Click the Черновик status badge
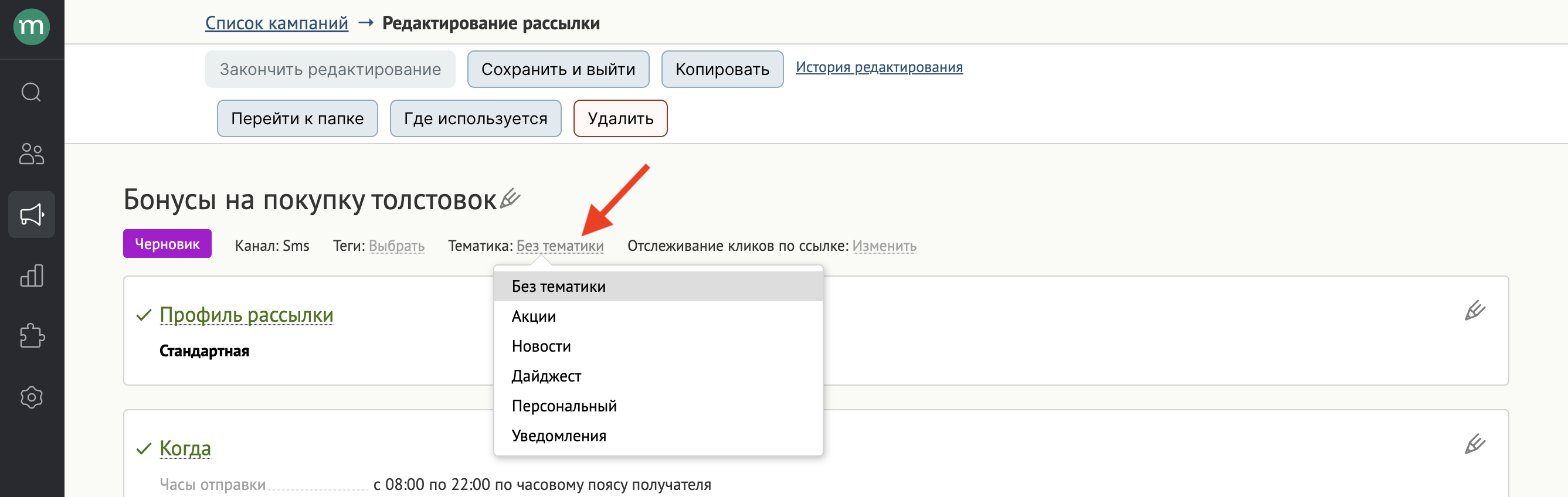This screenshot has height=497, width=1568. pos(167,244)
